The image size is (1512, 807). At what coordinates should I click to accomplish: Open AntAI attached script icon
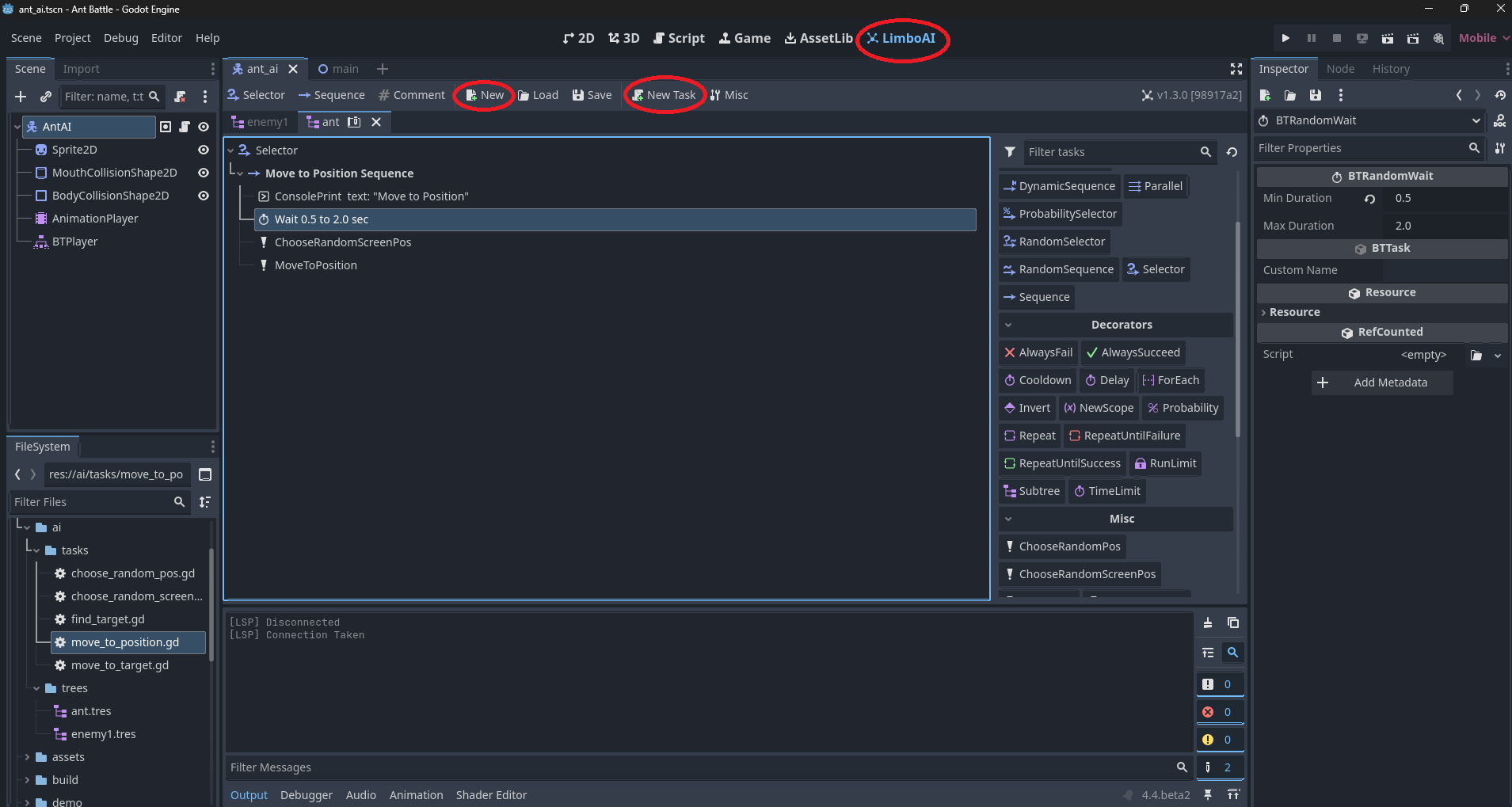185,127
